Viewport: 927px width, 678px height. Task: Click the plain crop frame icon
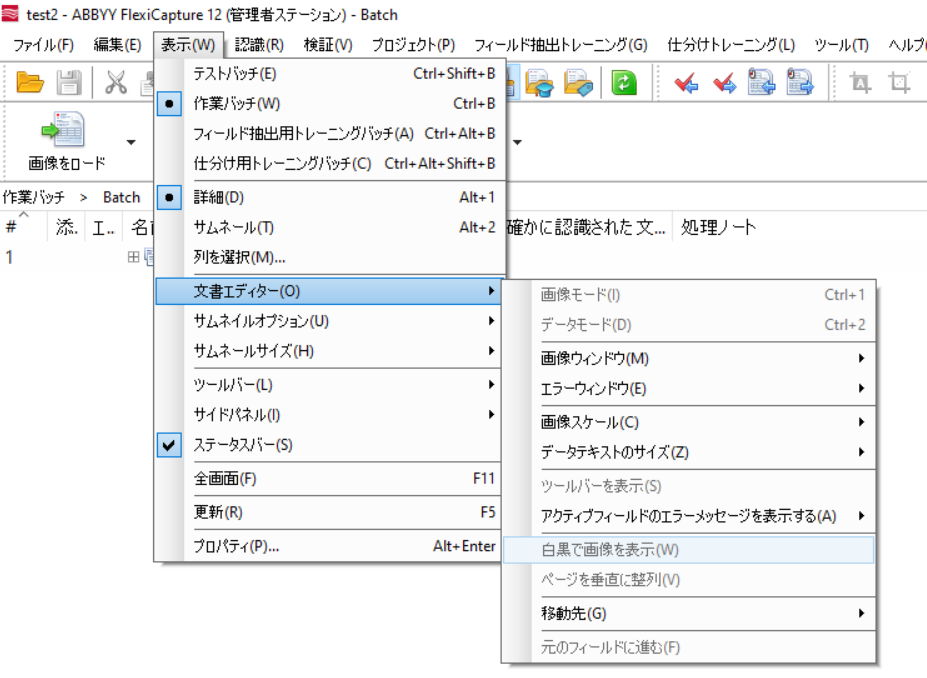point(899,83)
